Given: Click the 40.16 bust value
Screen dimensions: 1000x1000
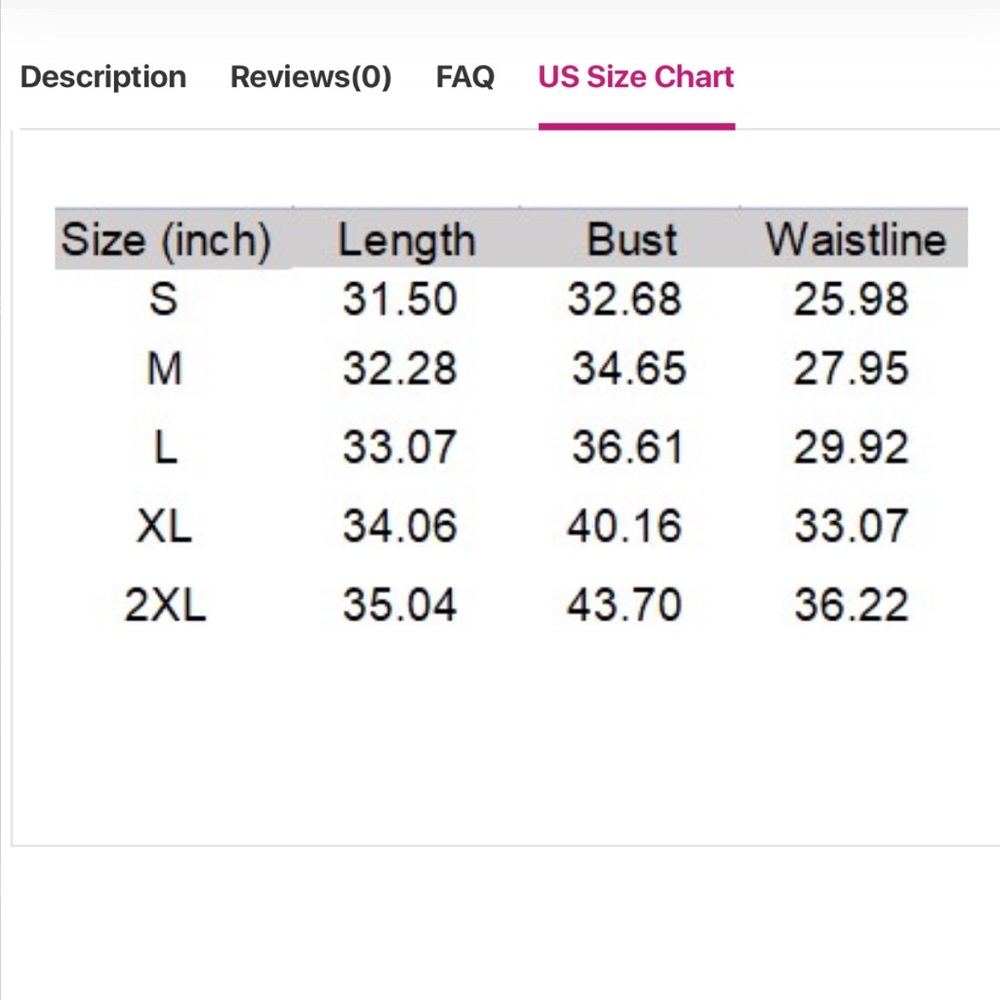Looking at the screenshot, I should coord(624,526).
